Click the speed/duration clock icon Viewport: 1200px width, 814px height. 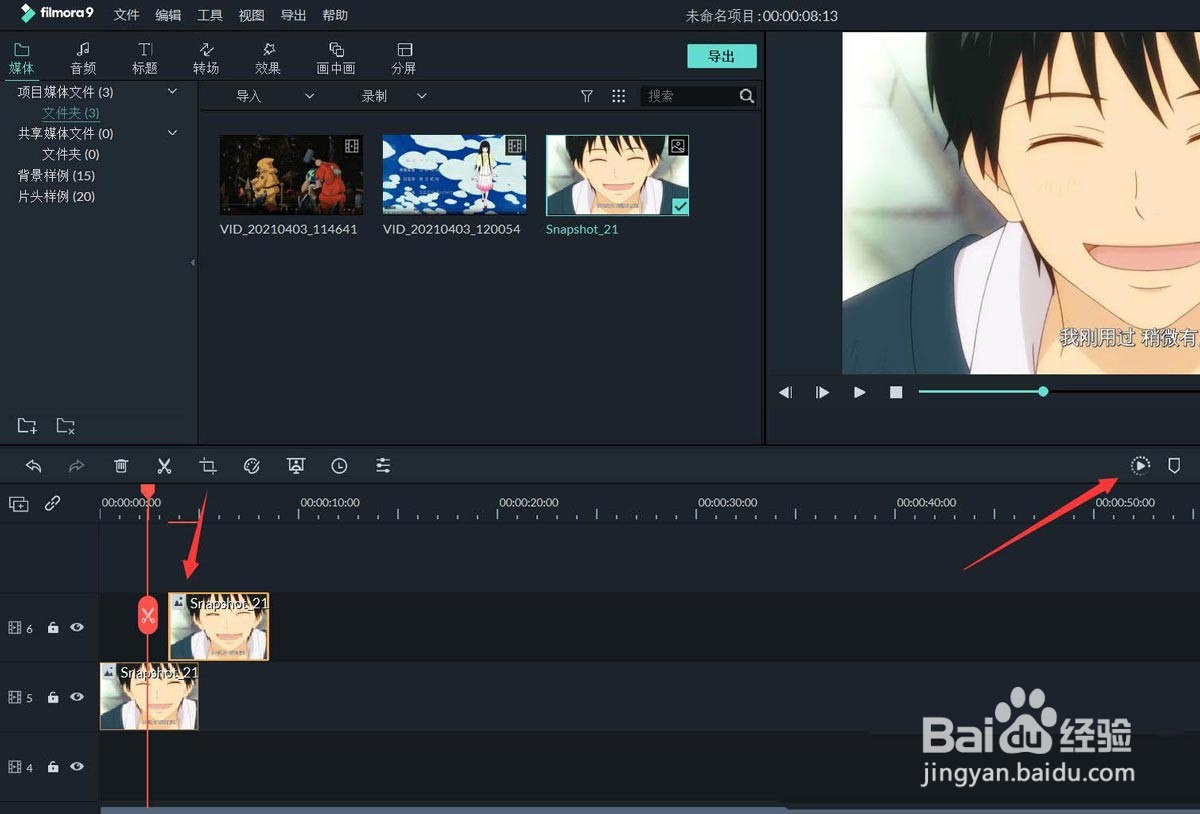339,466
